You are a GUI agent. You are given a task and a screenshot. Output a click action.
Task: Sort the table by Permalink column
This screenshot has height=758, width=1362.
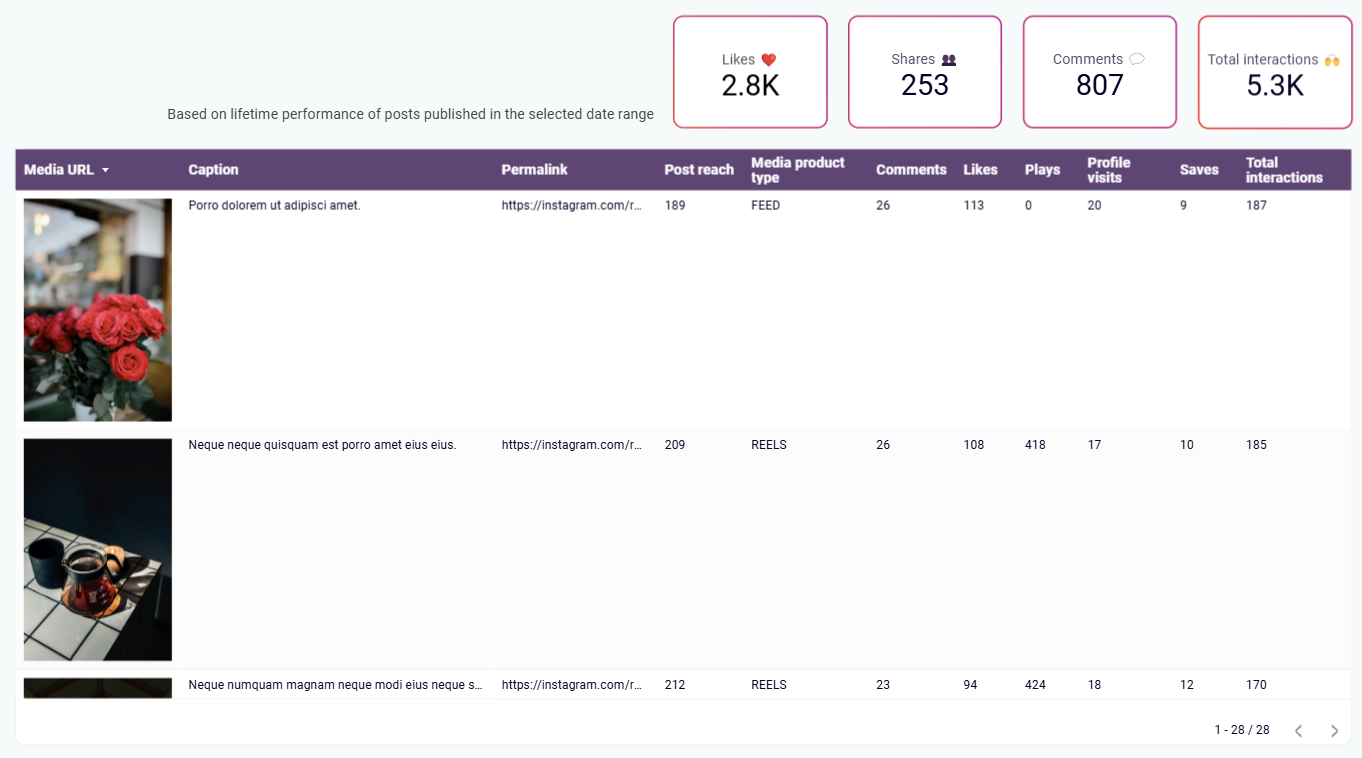pos(534,170)
